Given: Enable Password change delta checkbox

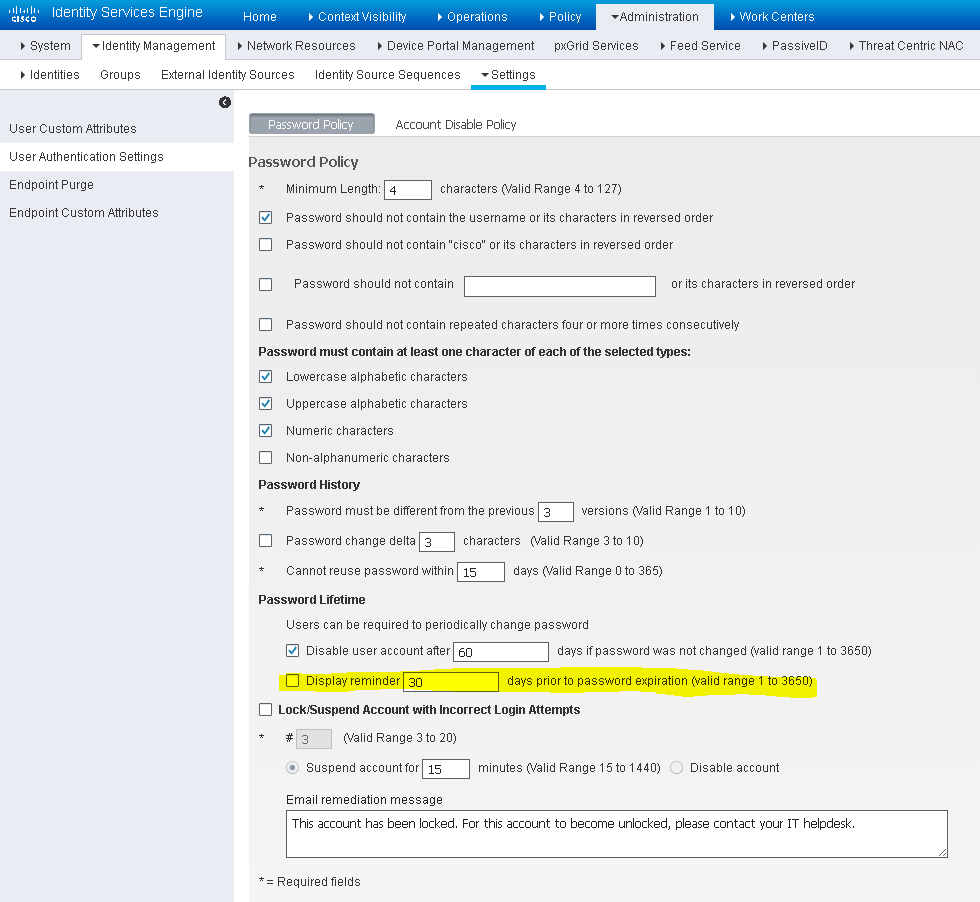Looking at the screenshot, I should click(266, 540).
